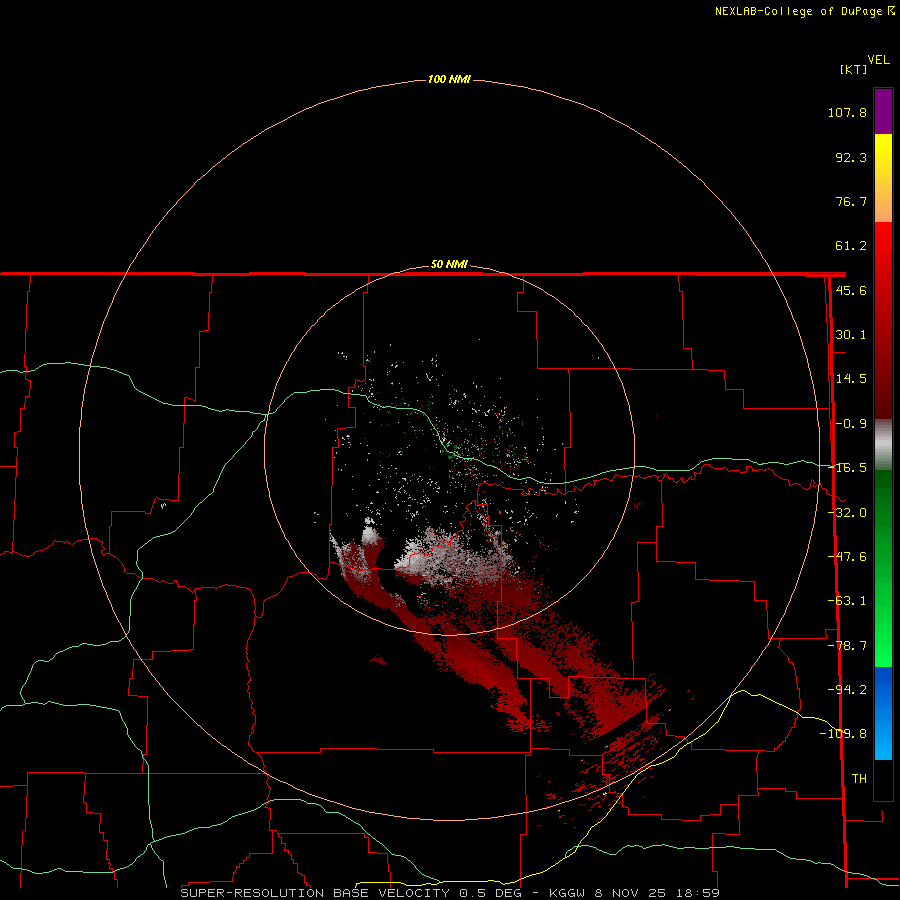The image size is (900, 900).
Task: Click the small isolated red echo southwest of radar
Action: 378,661
